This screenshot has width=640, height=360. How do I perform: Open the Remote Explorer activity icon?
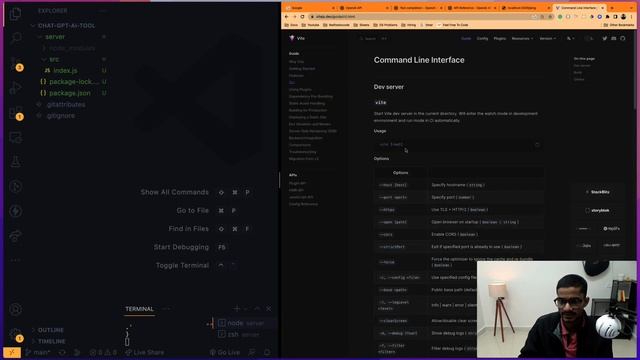tap(16, 138)
